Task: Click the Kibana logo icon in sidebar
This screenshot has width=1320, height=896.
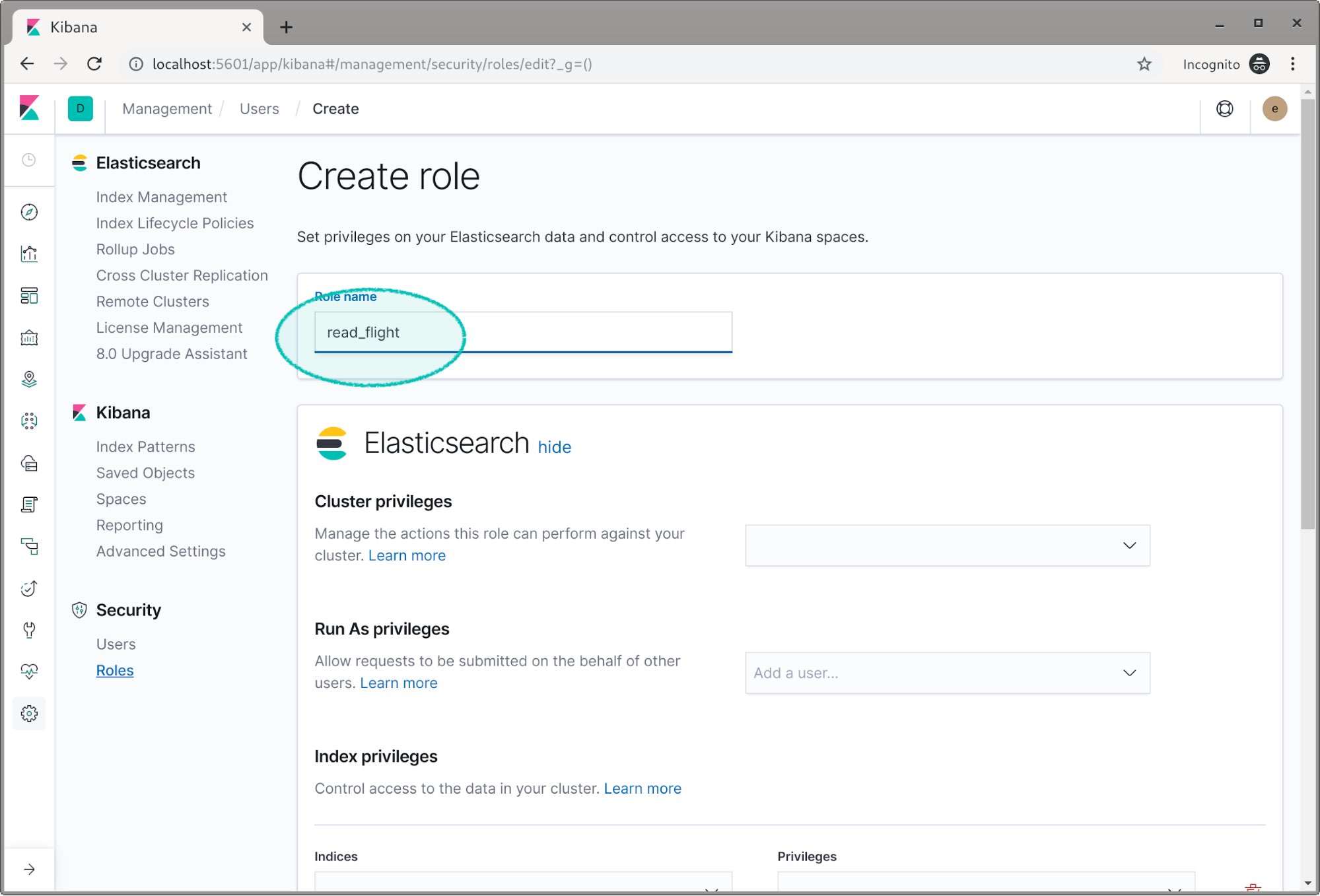Action: coord(30,108)
